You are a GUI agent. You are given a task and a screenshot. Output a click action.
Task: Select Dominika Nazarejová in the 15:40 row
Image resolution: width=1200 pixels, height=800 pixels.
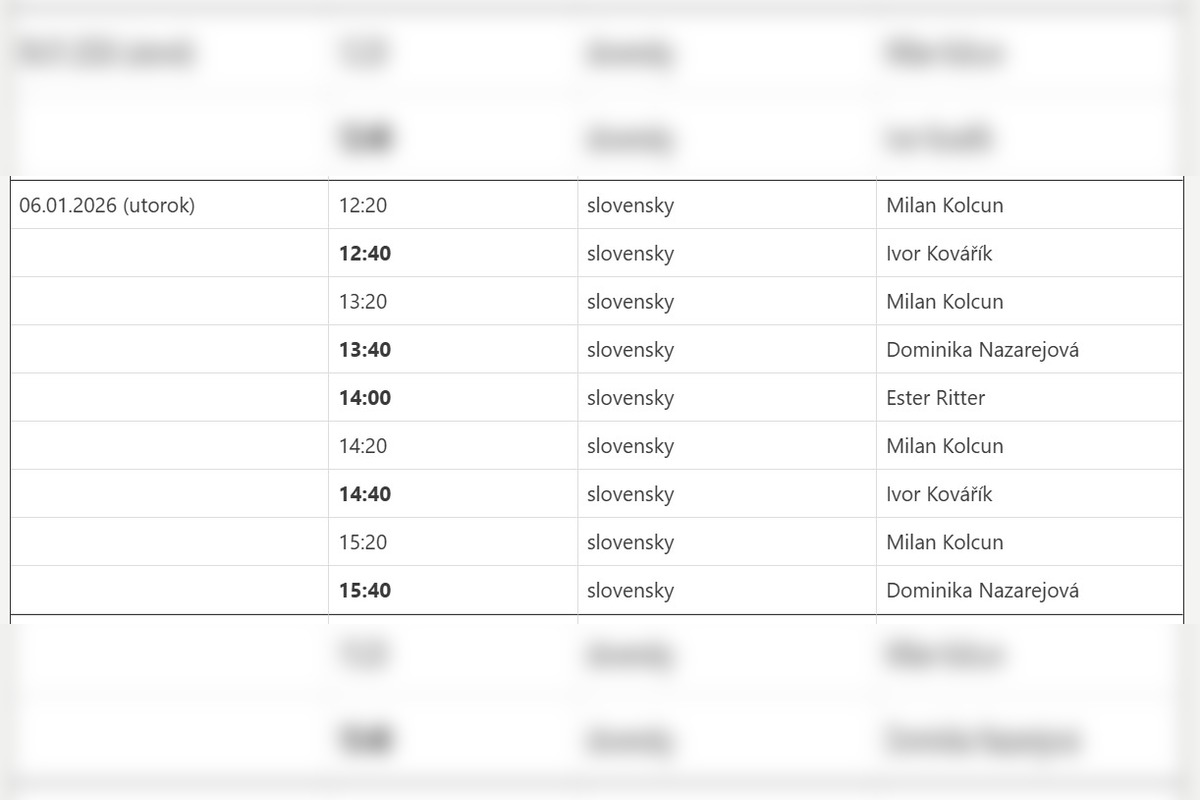coord(982,590)
